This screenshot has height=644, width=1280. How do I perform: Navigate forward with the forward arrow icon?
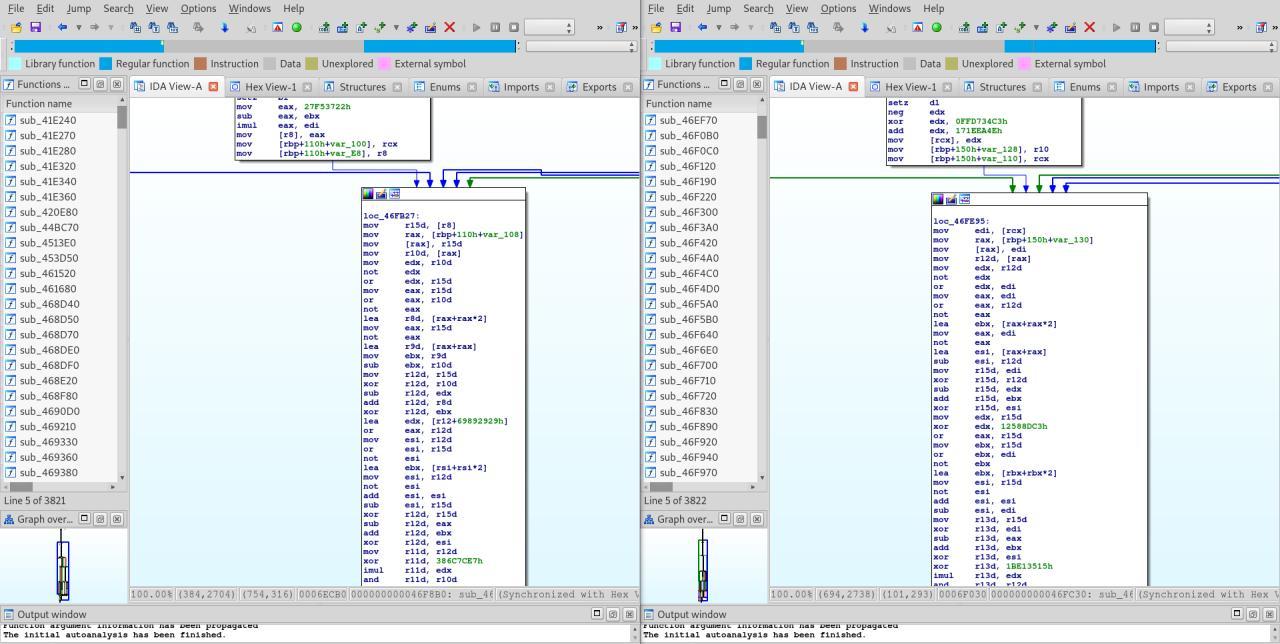click(x=95, y=28)
